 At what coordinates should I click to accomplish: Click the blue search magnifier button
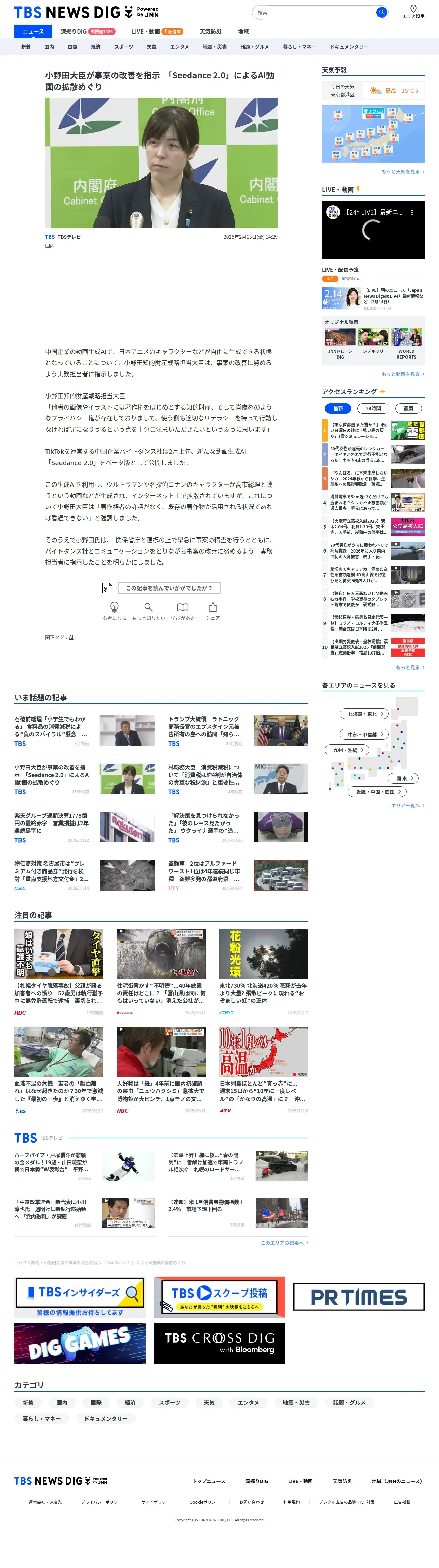tap(381, 12)
